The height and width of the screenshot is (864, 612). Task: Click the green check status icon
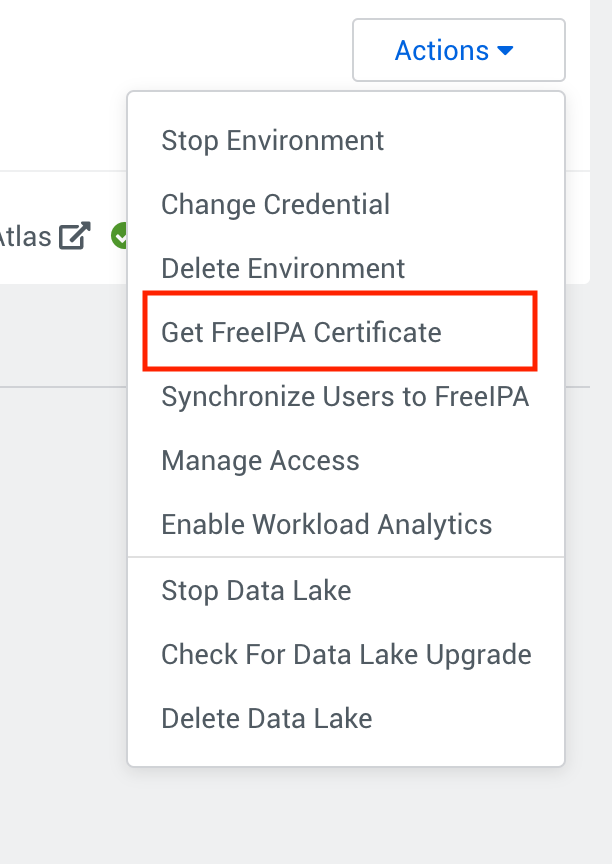tap(119, 237)
